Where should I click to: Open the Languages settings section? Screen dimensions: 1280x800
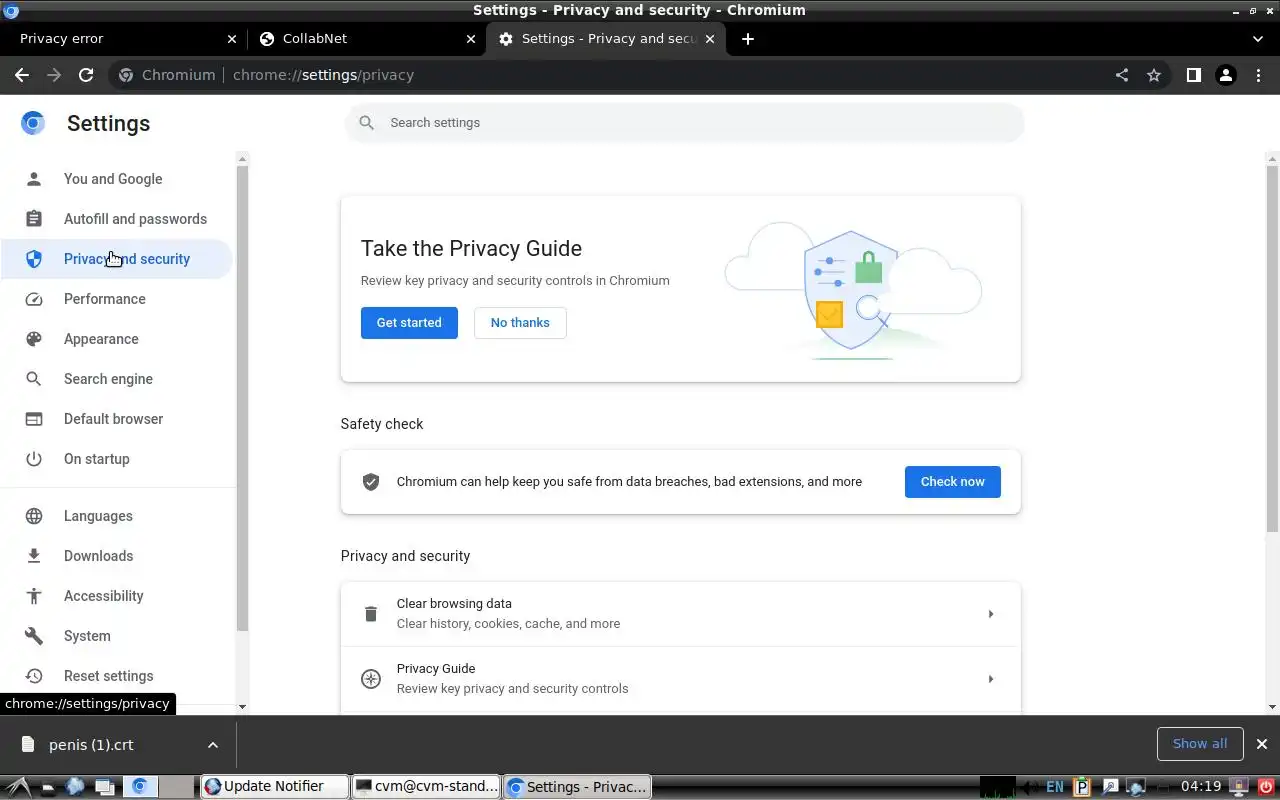116,516
